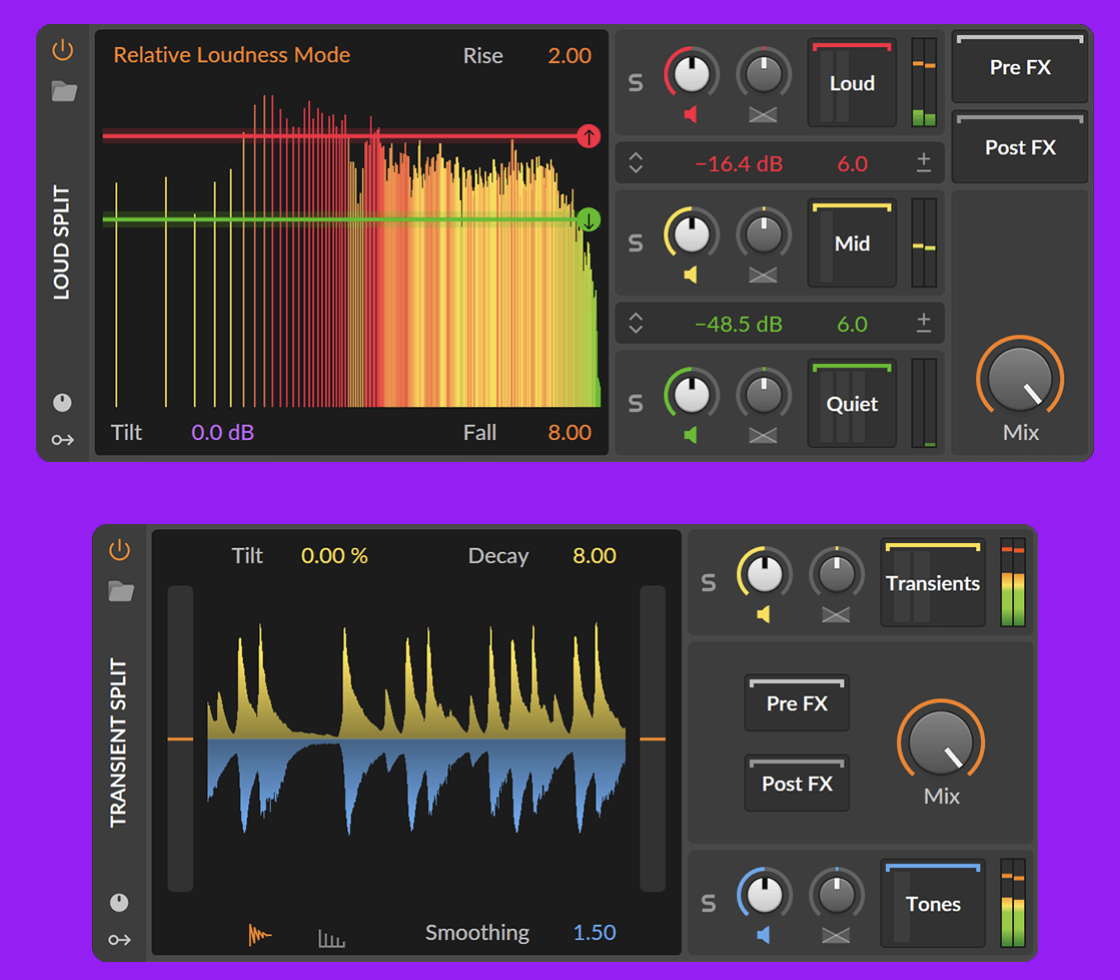Mute the Quiet band green speaker icon
The width and height of the screenshot is (1120, 980).
(x=690, y=435)
